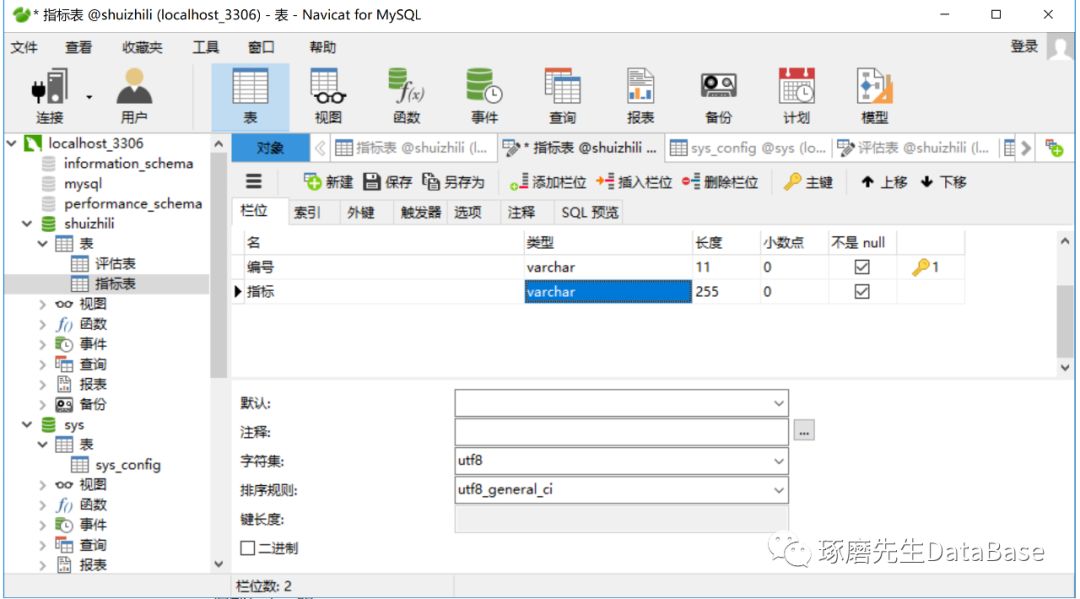This screenshot has height=599, width=1080.
Task: Click the ... button beside 注释
Action: click(802, 431)
